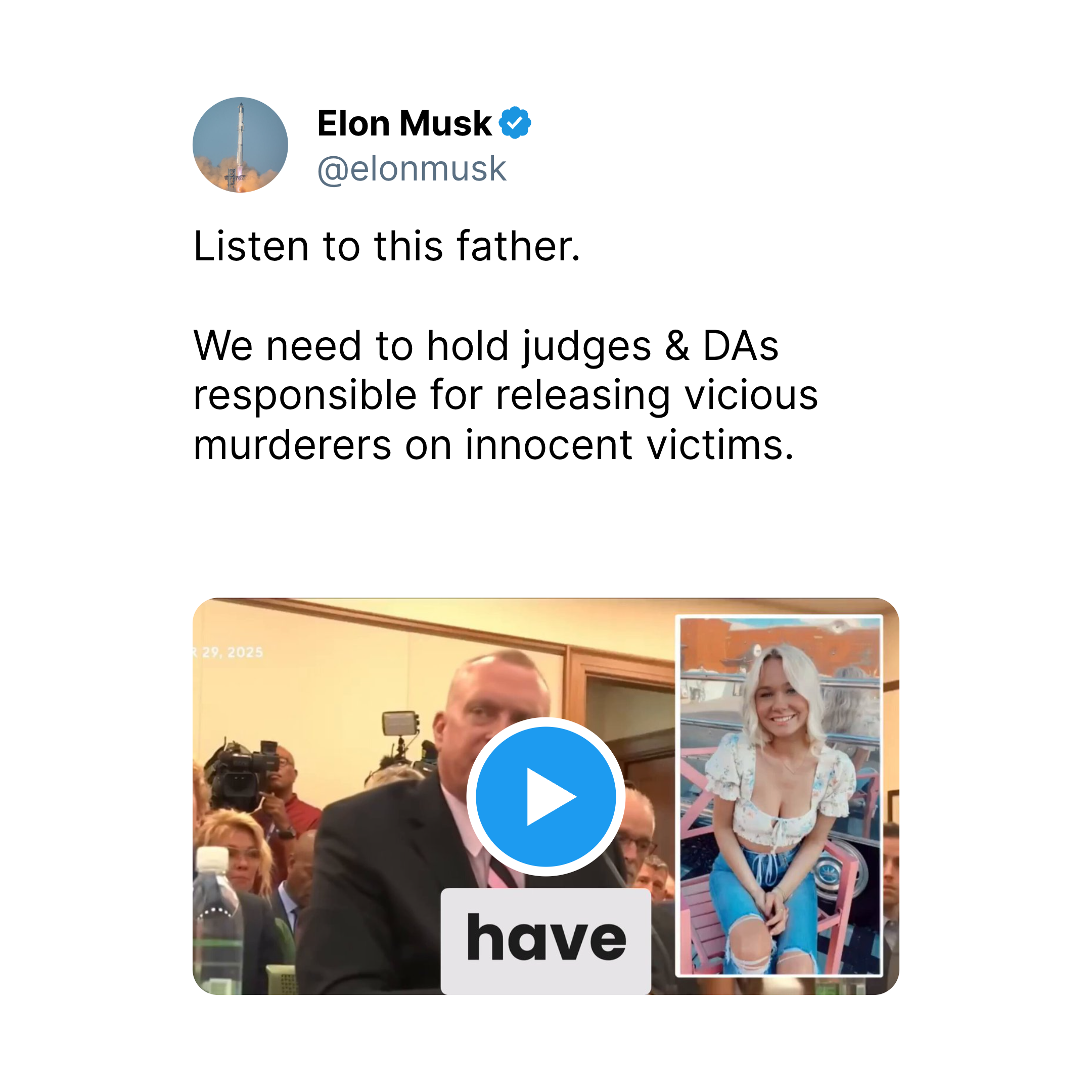Viewport: 1092px width, 1092px height.
Task: Click the word "judges" in the tweet
Action: pos(586,346)
